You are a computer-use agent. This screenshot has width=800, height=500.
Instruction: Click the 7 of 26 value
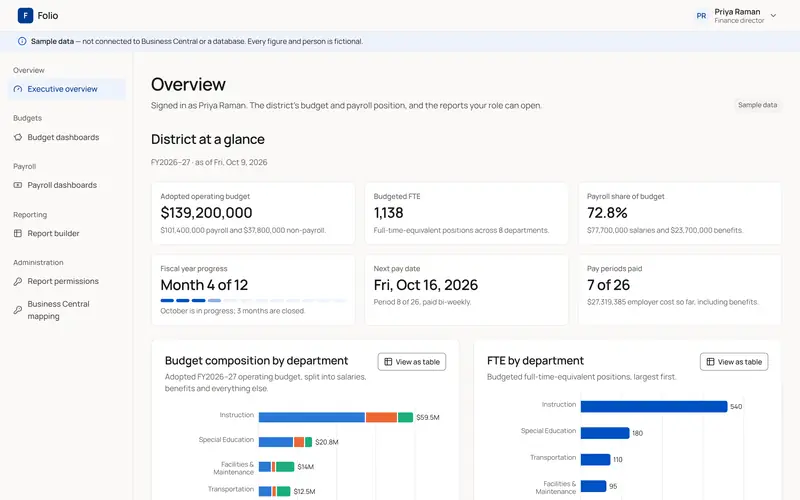point(608,285)
